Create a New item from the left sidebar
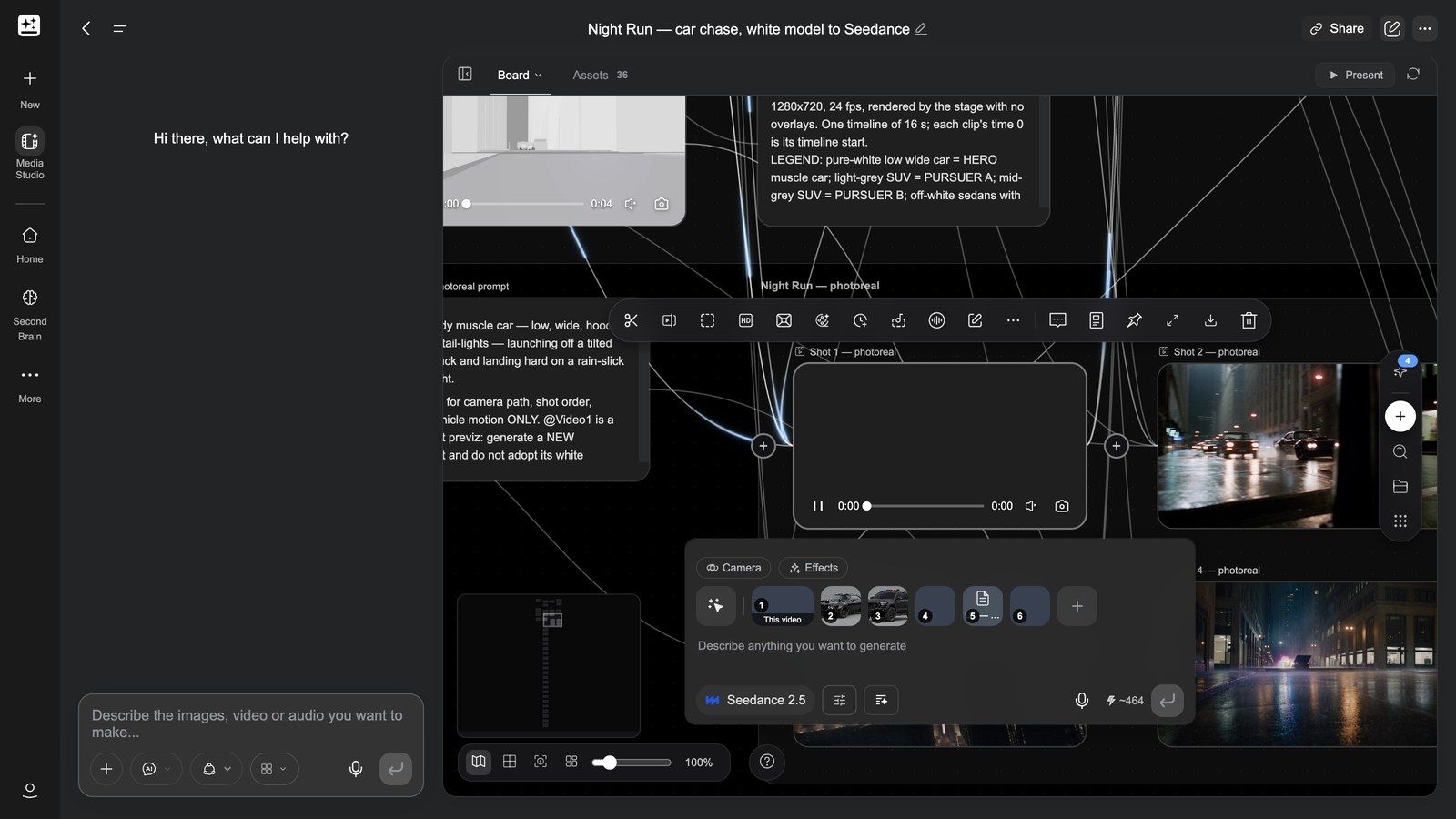The height and width of the screenshot is (819, 1456). [30, 89]
